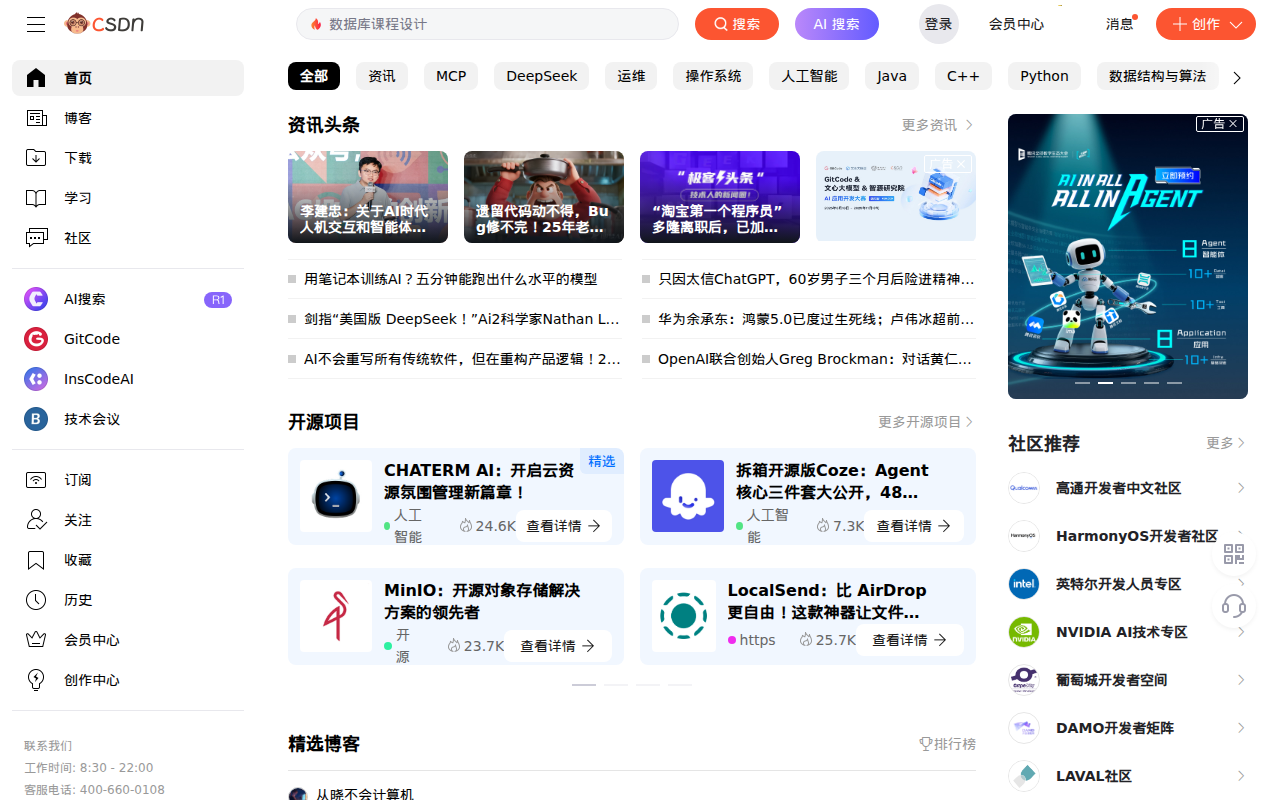Open the HarmonyOS开发者社区 logo
The image size is (1280, 800).
coord(1024,536)
